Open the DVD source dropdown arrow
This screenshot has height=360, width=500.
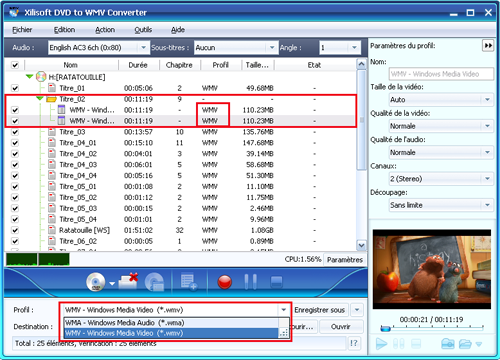[x=112, y=284]
